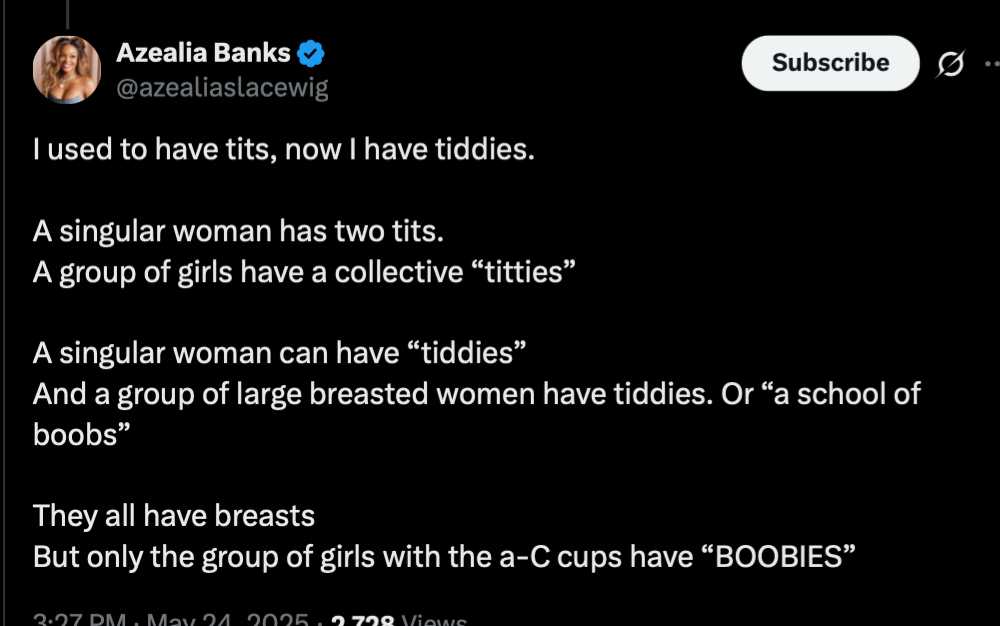Click the @azealiaslacewig handle
This screenshot has width=1000, height=626.
223,87
